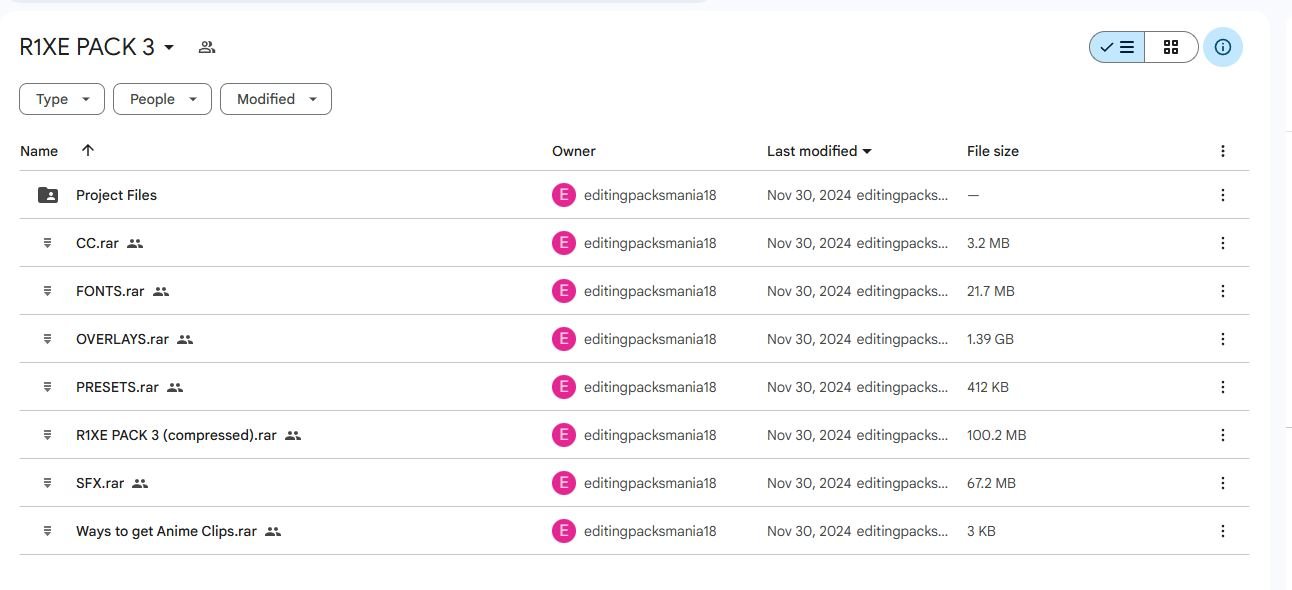Click owner avatar in Project Files row
1292x590 pixels.
coord(564,195)
